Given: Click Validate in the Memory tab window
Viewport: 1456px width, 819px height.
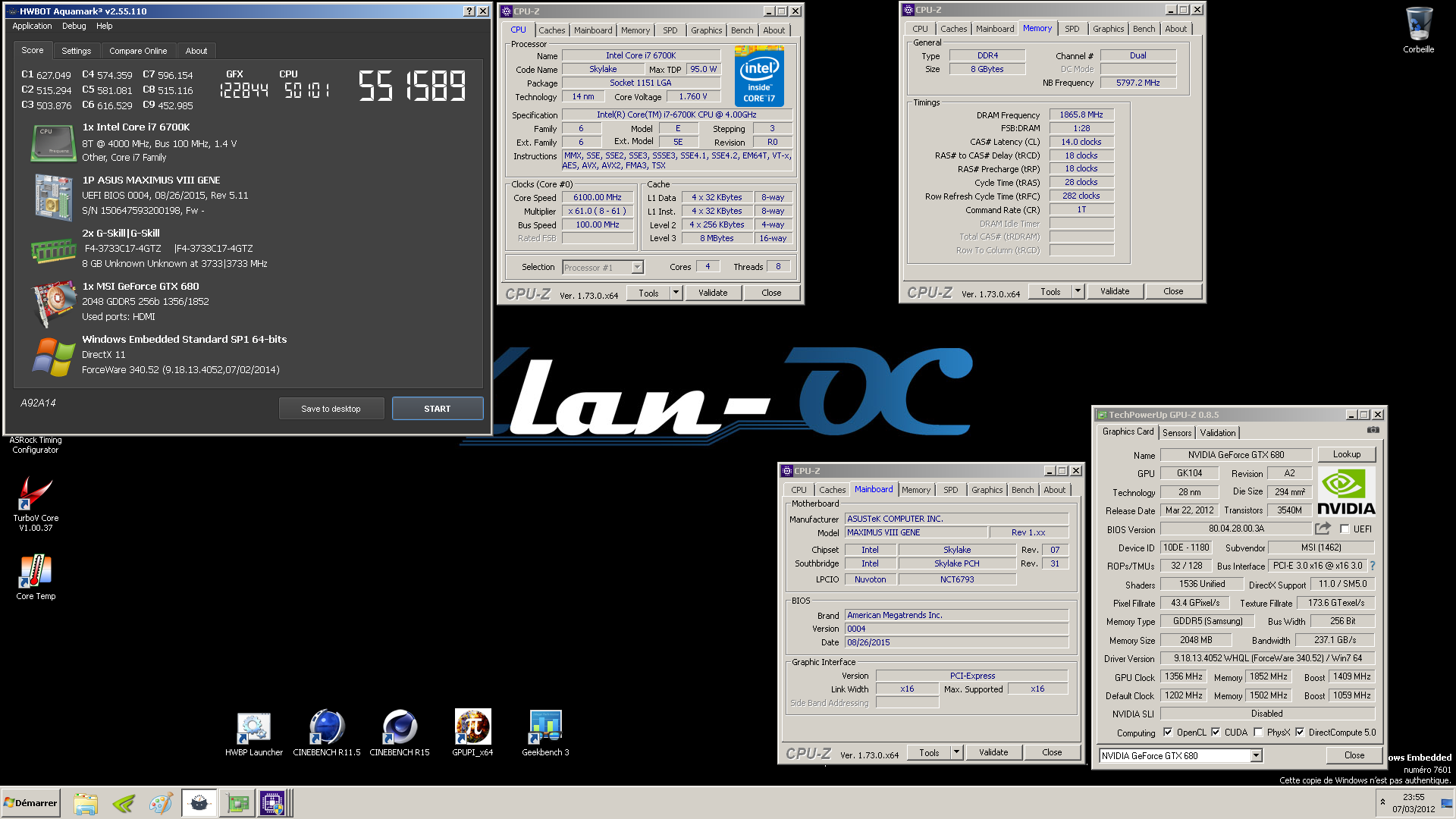Looking at the screenshot, I should (x=1114, y=291).
